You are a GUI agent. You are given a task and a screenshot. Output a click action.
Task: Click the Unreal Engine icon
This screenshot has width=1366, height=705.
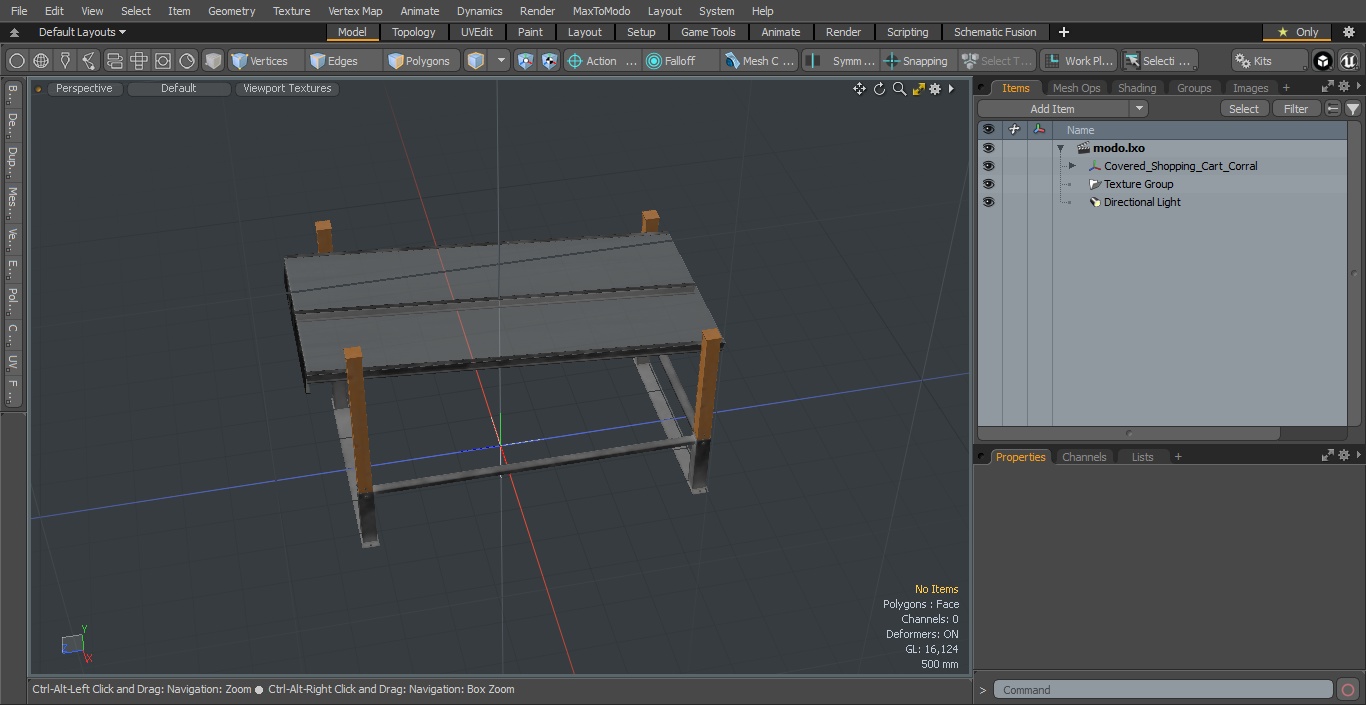pos(1348,61)
